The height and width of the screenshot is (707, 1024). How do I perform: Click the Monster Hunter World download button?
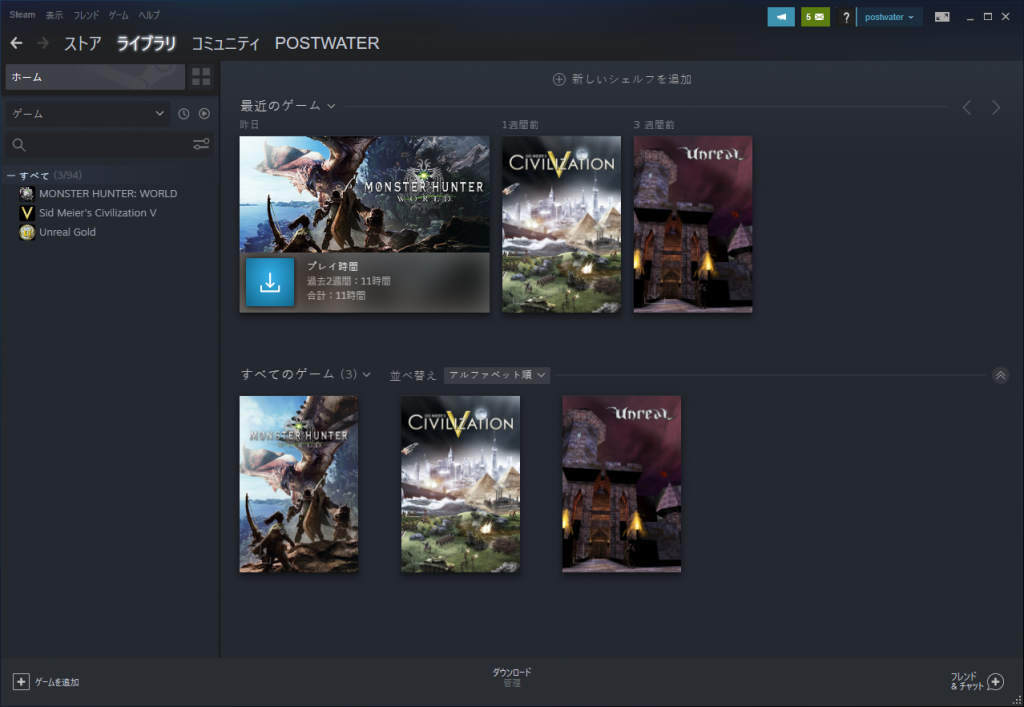(x=270, y=282)
